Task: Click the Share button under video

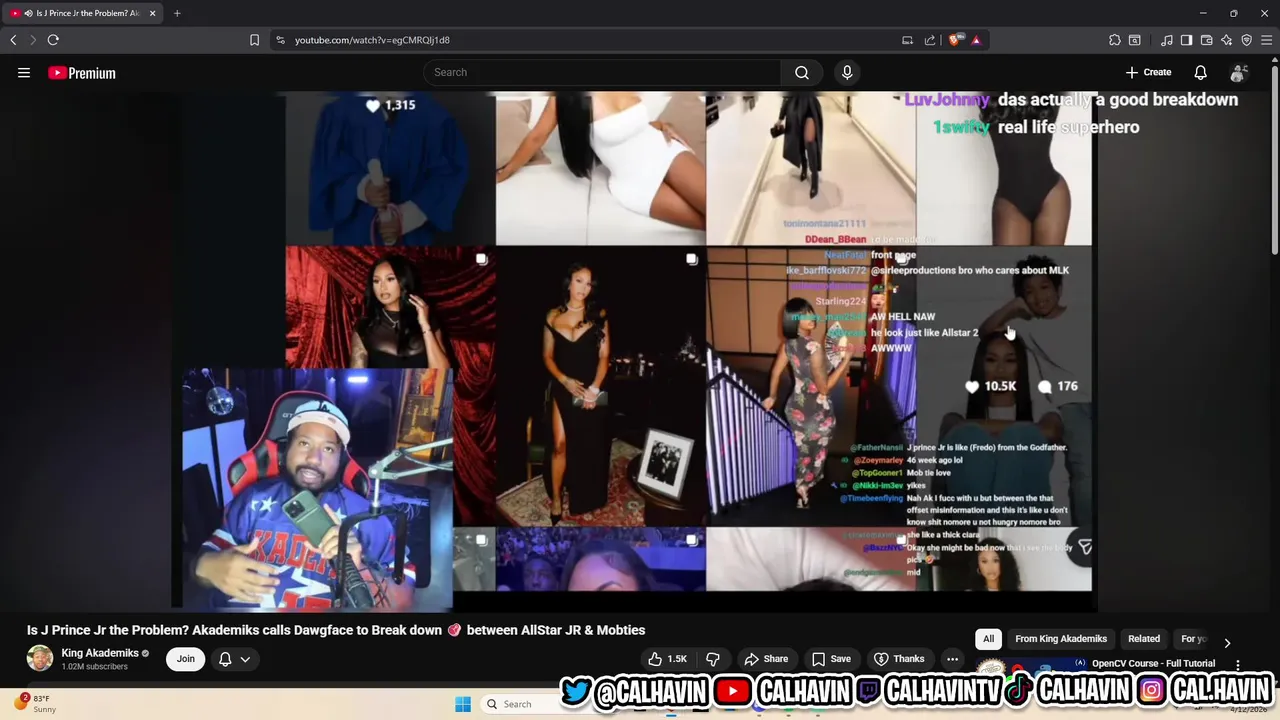Action: 766,659
